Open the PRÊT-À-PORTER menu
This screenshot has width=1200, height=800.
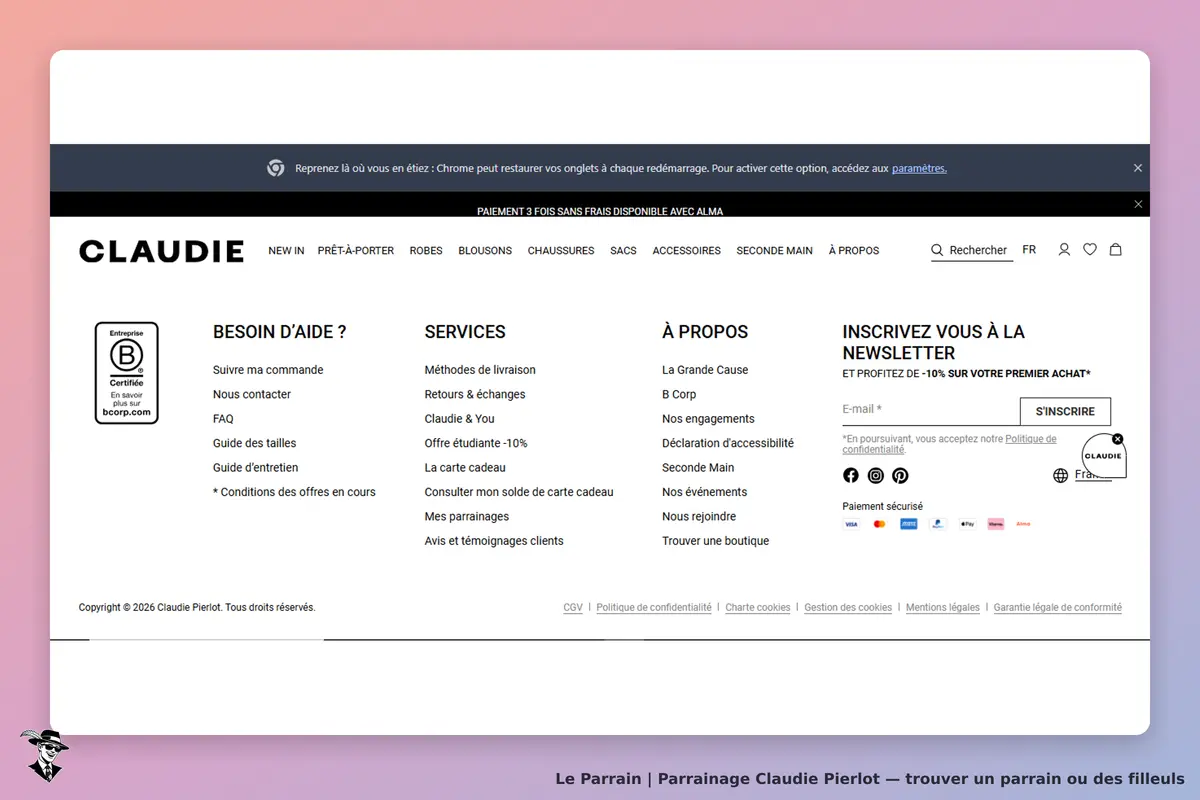pos(356,251)
